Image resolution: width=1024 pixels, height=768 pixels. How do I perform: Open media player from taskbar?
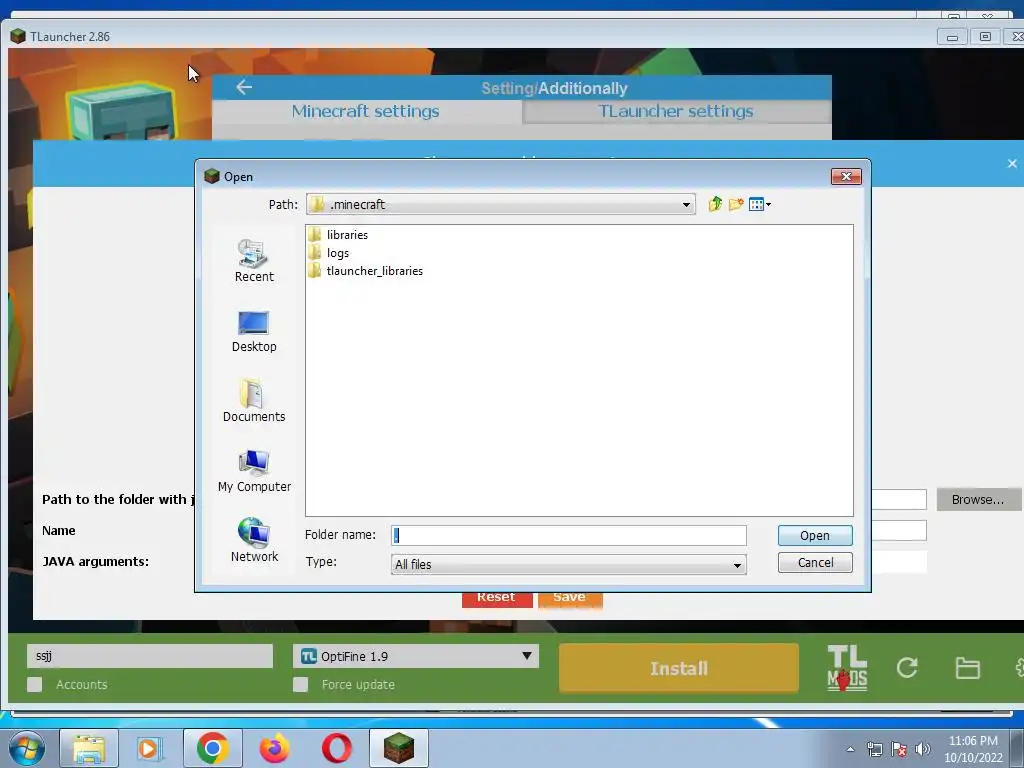pyautogui.click(x=150, y=748)
